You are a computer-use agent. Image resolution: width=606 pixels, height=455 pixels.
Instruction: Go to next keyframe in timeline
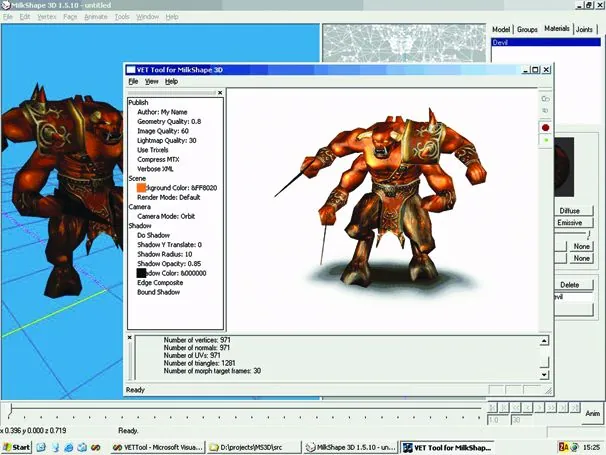point(563,407)
